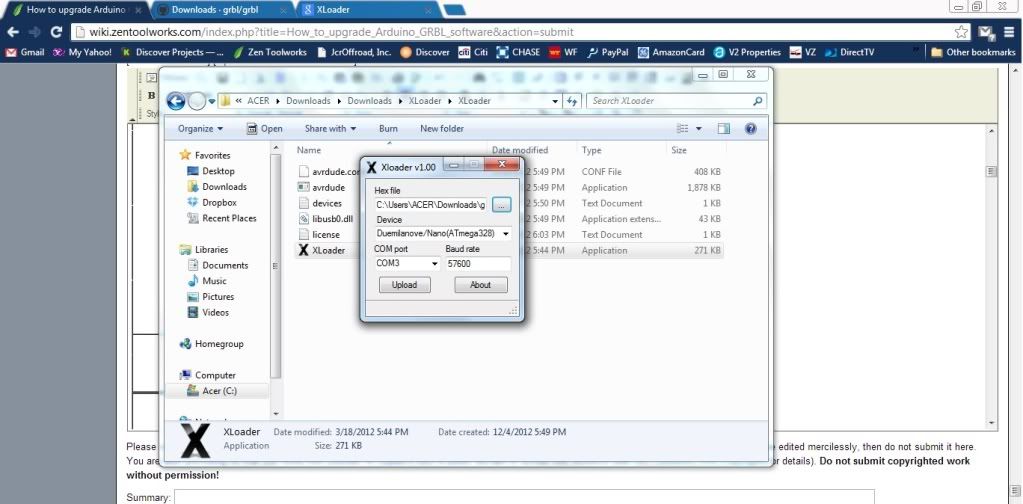The width and height of the screenshot is (1023, 504).
Task: Click the Baud rate field showing 57600
Action: pos(478,263)
